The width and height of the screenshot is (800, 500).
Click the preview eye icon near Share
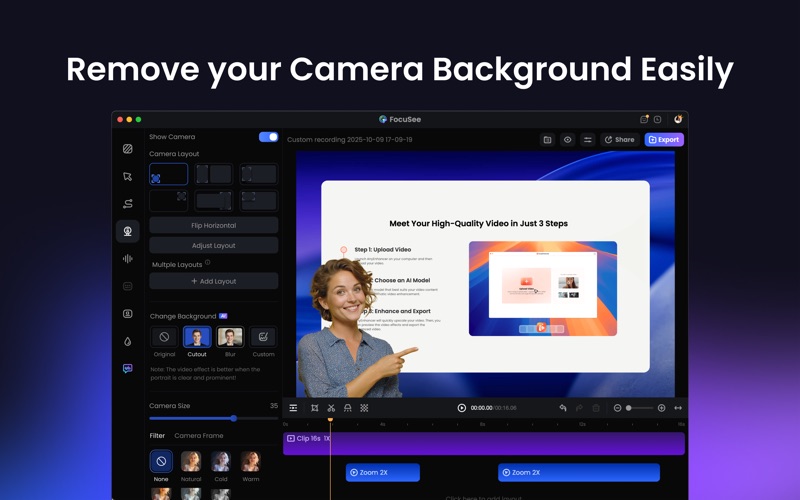coord(567,140)
